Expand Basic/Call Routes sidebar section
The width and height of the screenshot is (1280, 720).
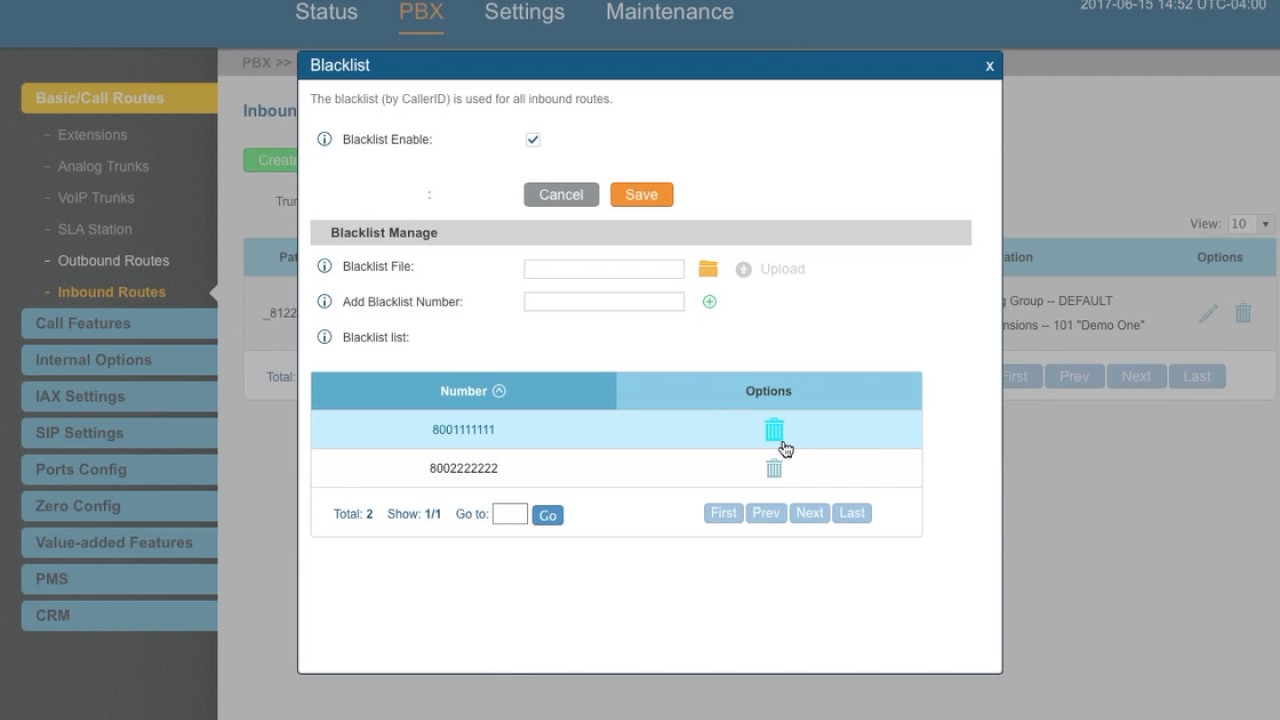tap(119, 98)
